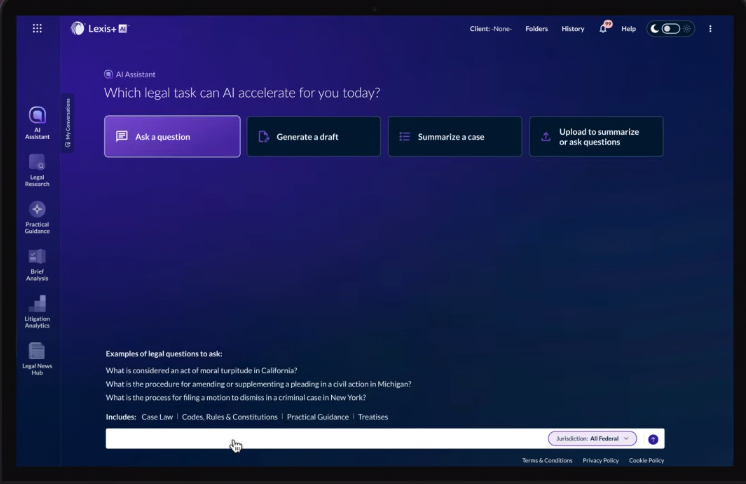Open Terms & Conditions link

click(547, 460)
